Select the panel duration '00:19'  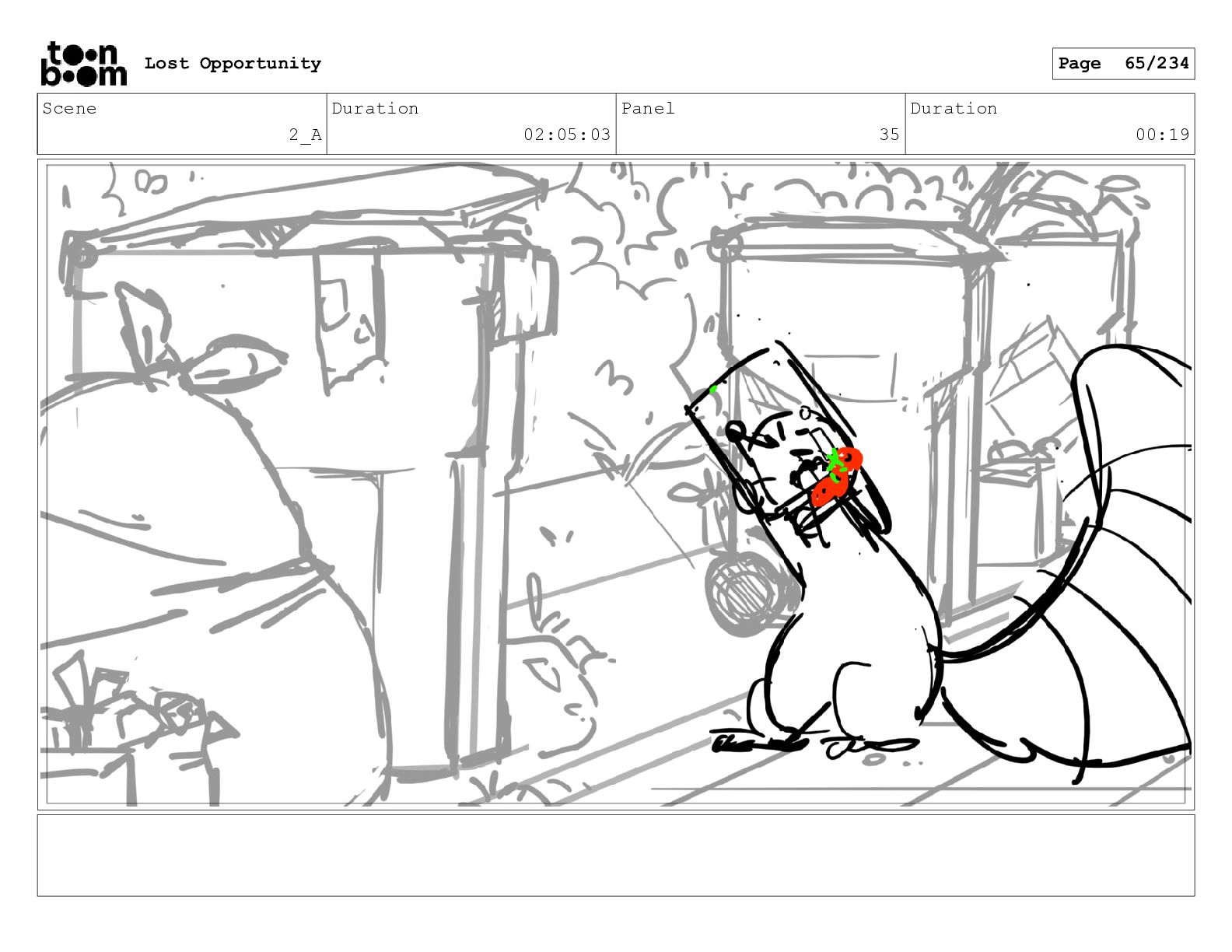click(1162, 135)
